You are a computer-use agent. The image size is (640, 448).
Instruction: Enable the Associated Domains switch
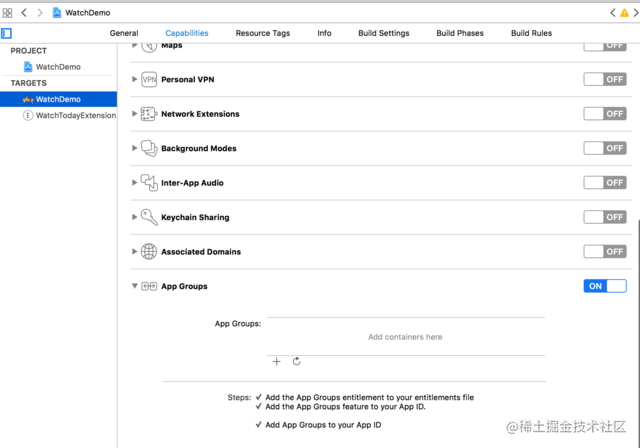605,252
